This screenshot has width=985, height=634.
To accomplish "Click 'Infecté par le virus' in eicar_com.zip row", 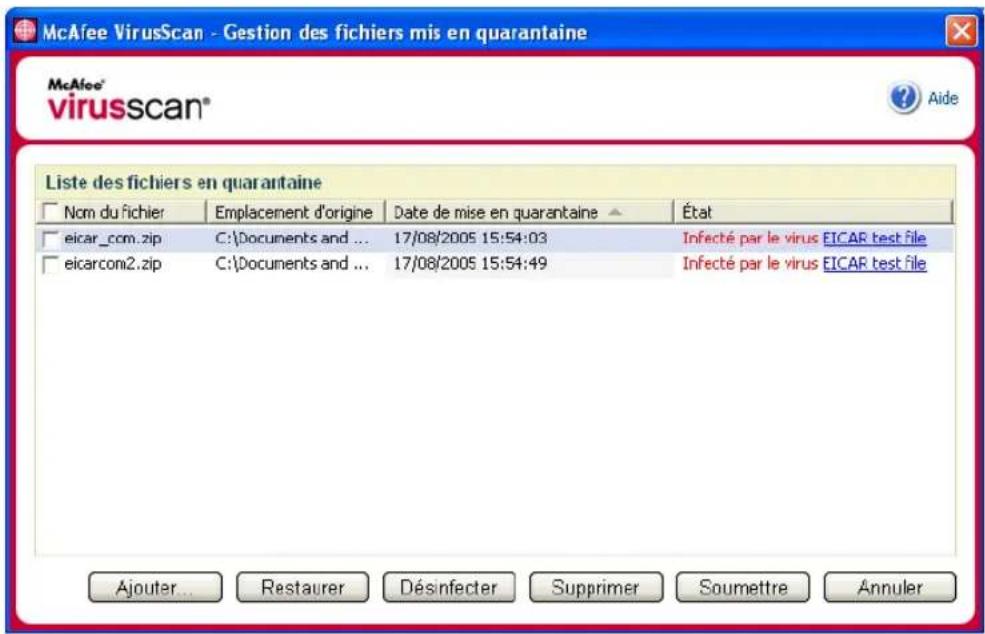I will pyautogui.click(x=750, y=238).
